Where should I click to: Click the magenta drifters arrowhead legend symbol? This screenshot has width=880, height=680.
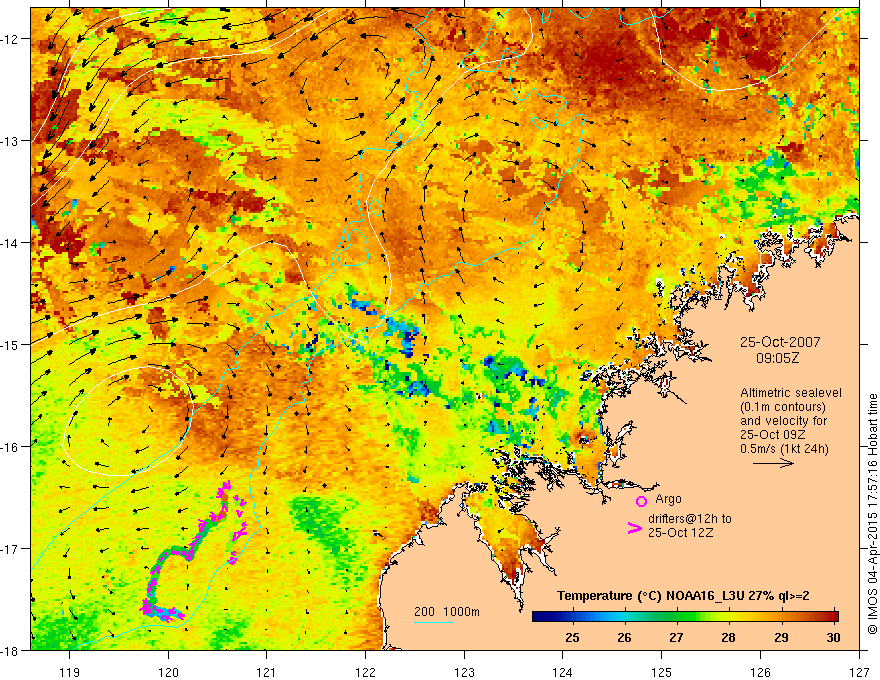pos(634,528)
